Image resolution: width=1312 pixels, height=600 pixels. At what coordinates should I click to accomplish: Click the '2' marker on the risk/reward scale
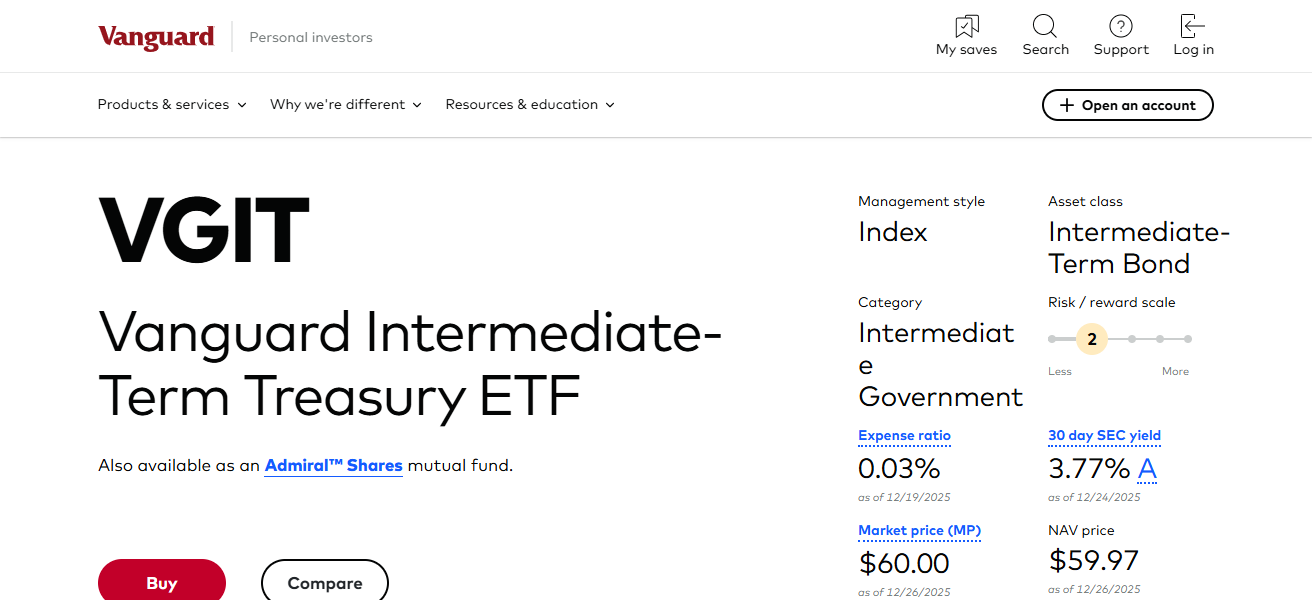click(1091, 338)
